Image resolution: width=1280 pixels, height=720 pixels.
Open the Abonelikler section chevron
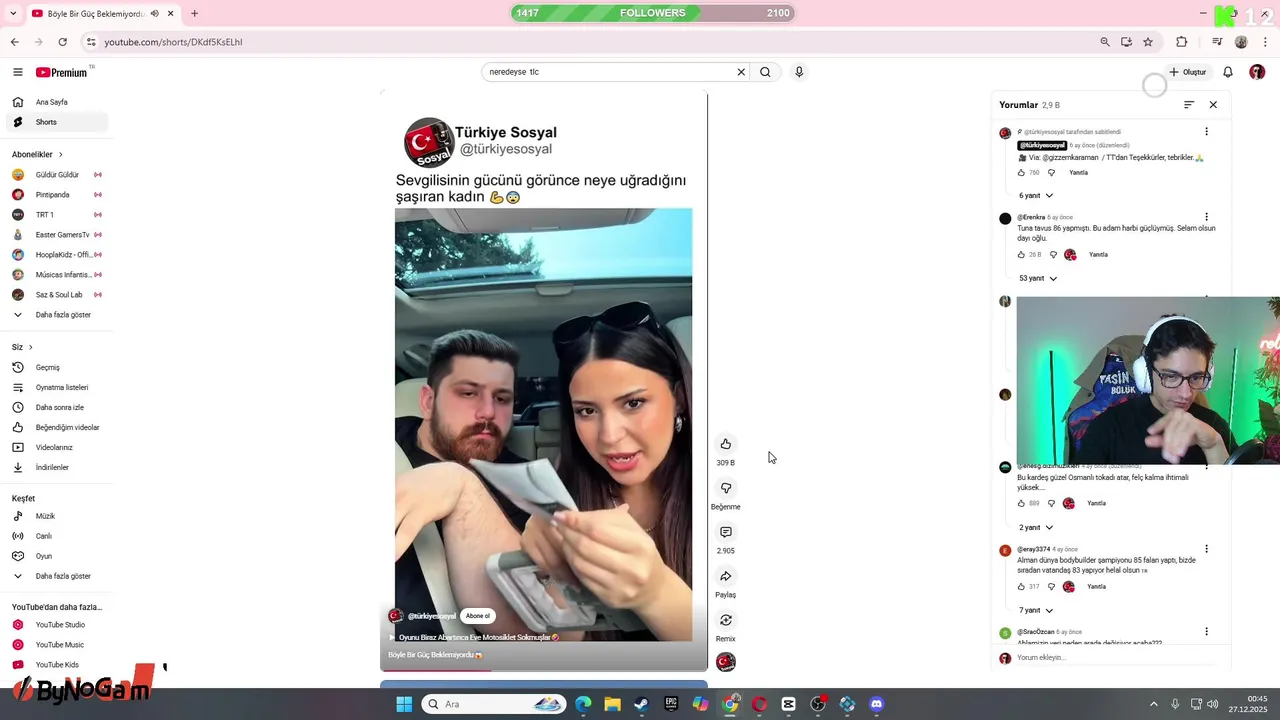[61, 155]
